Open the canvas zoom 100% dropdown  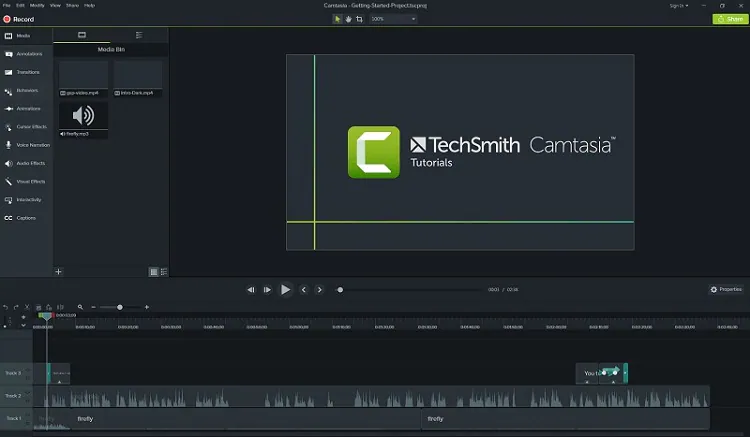coord(393,19)
